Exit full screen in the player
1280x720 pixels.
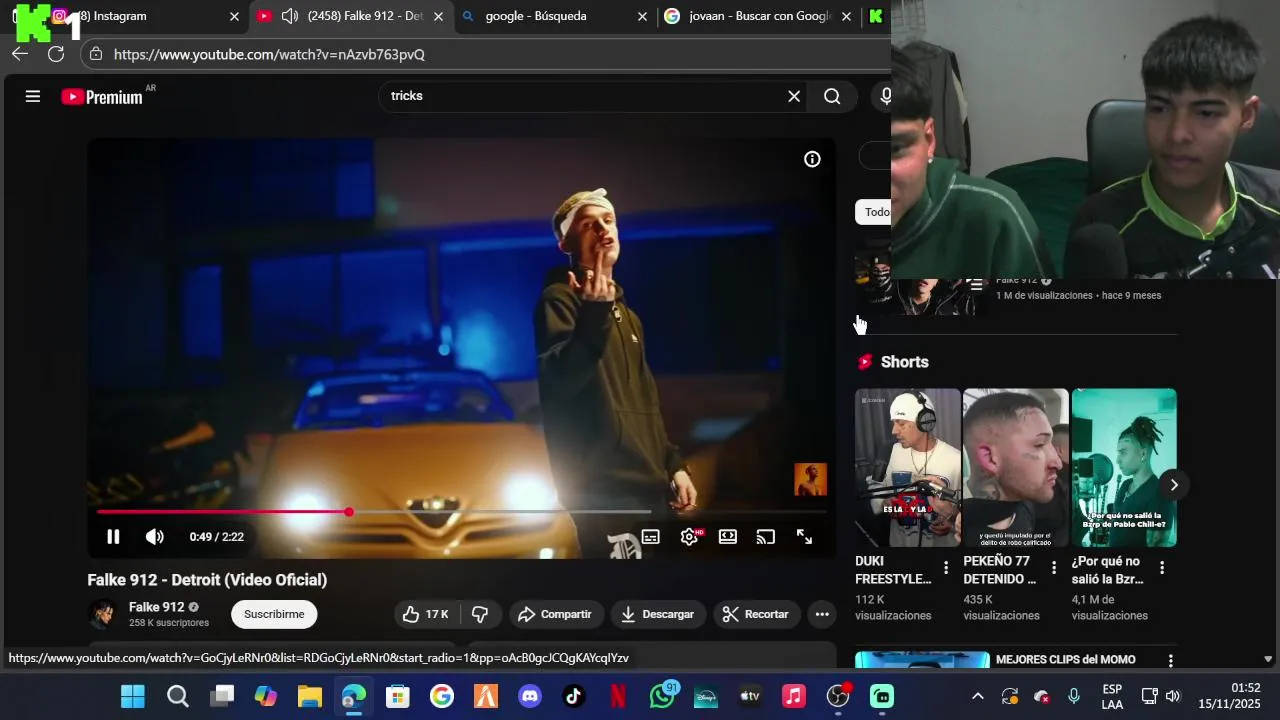click(804, 537)
